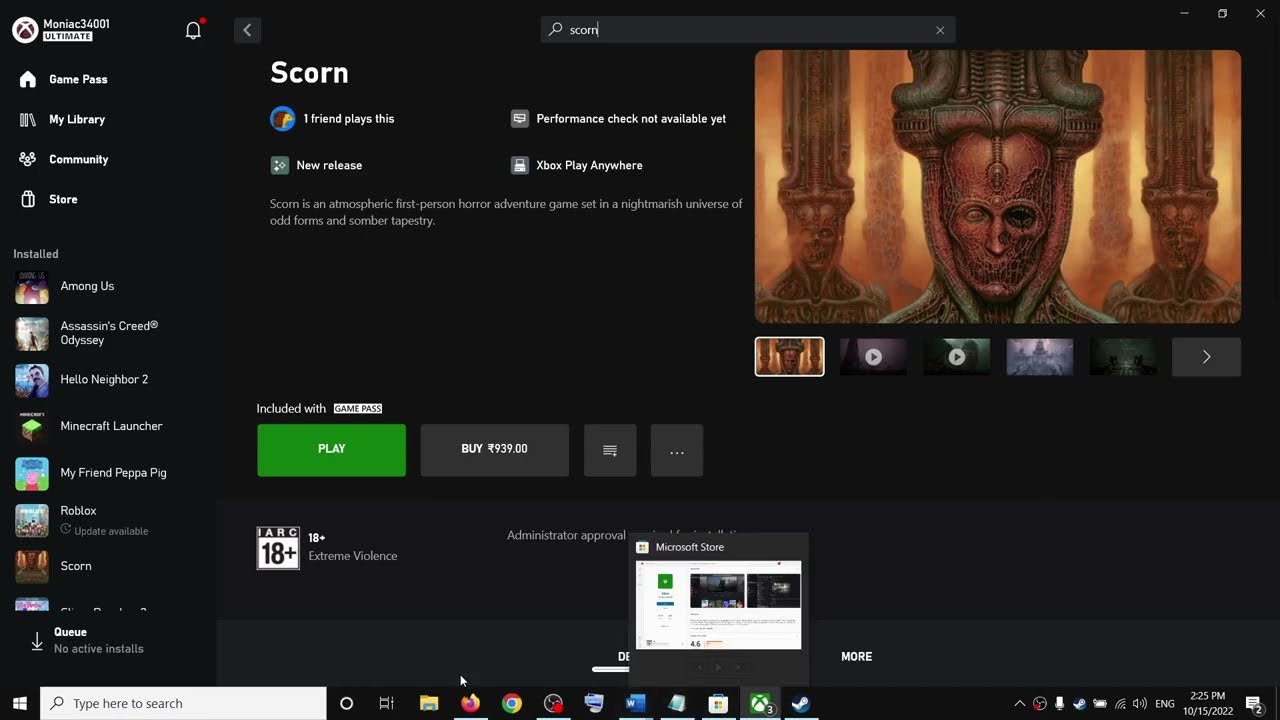
Task: Click the Xbox Play Anywhere label
Action: pos(589,166)
